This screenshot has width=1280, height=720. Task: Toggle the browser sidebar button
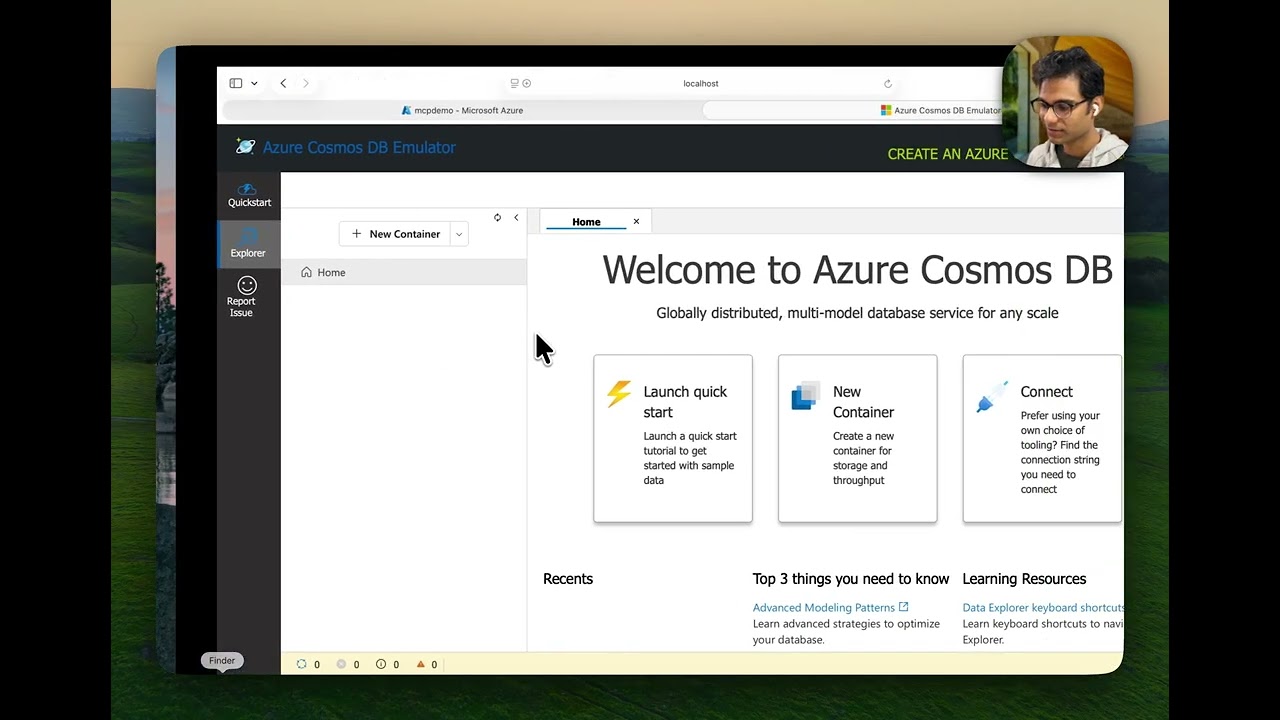[x=236, y=83]
